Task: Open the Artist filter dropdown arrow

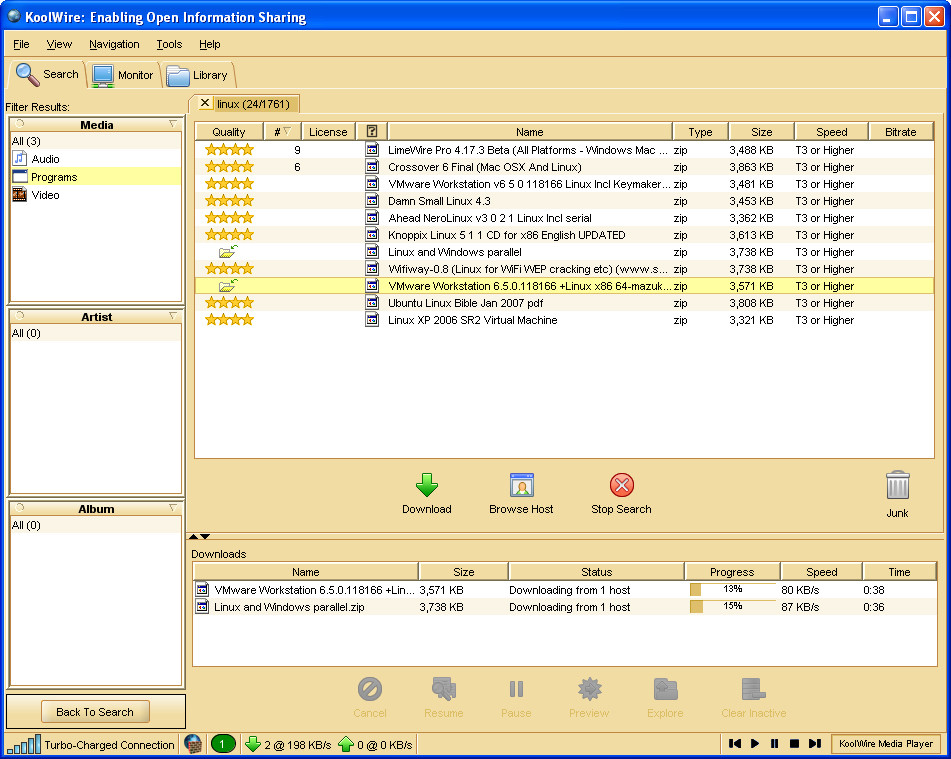Action: tap(173, 315)
